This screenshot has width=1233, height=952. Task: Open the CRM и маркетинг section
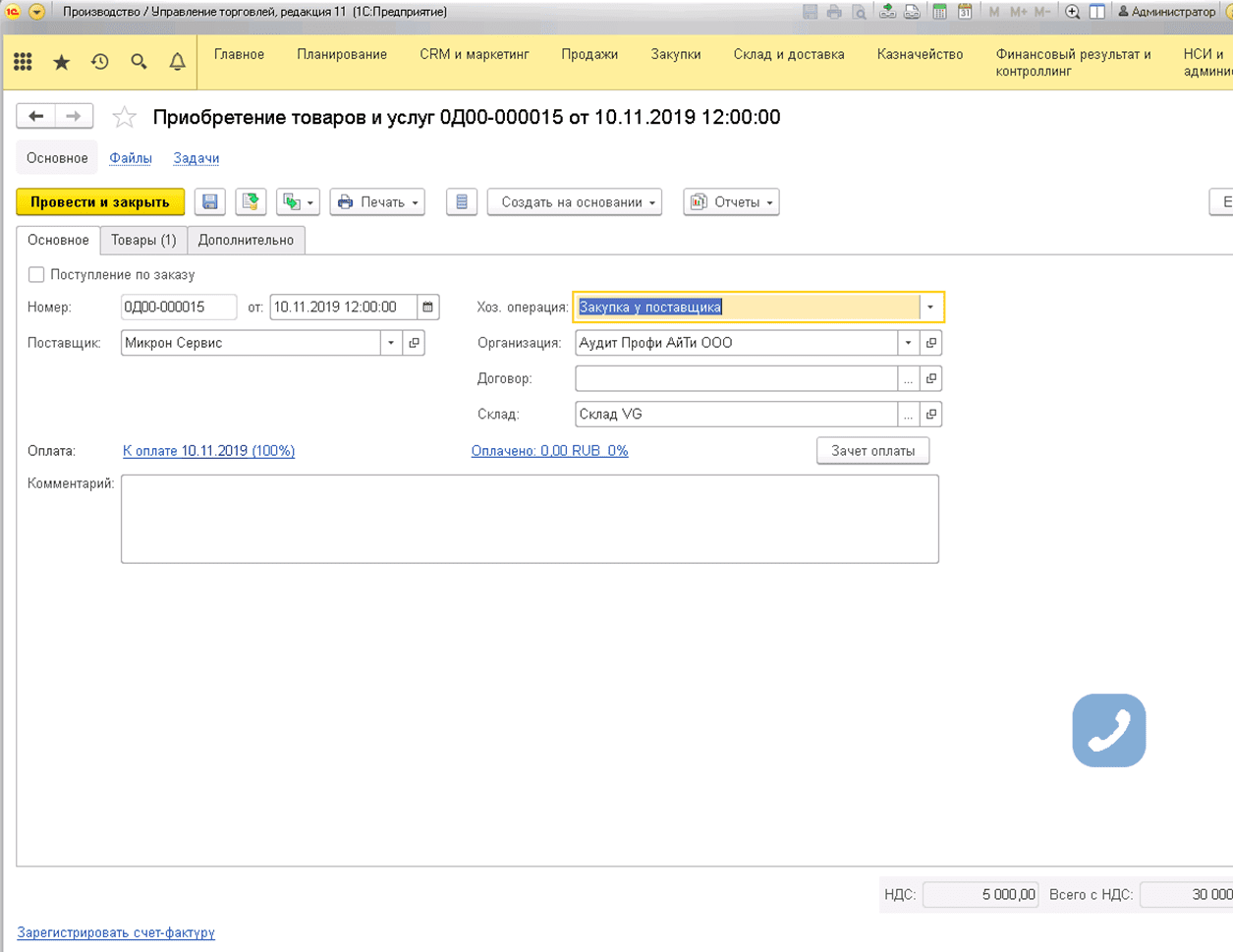tap(475, 55)
